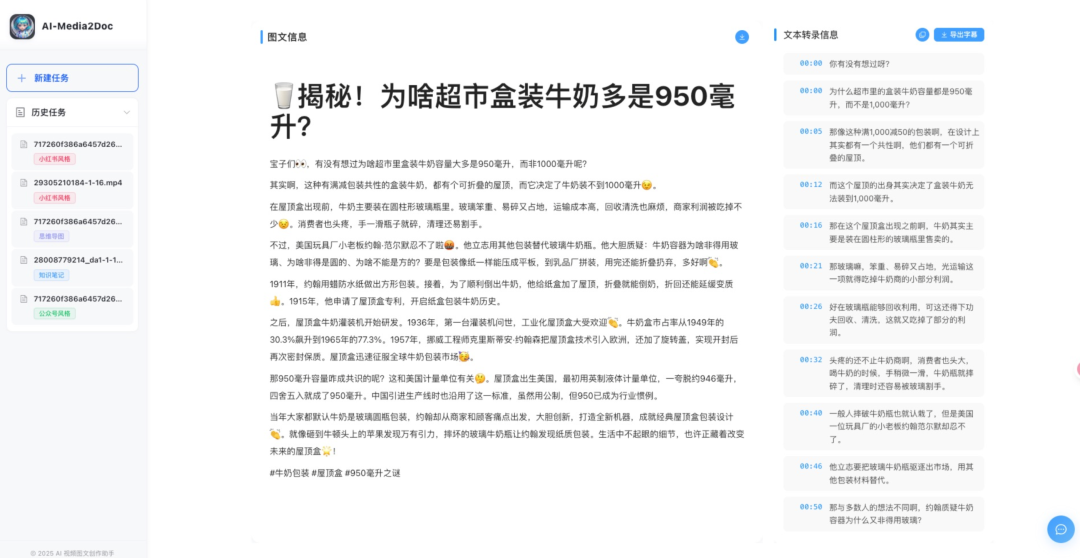Click the footer © 2025 AI 视频图文创作助手
This screenshot has height=558, width=1080.
pos(72,552)
